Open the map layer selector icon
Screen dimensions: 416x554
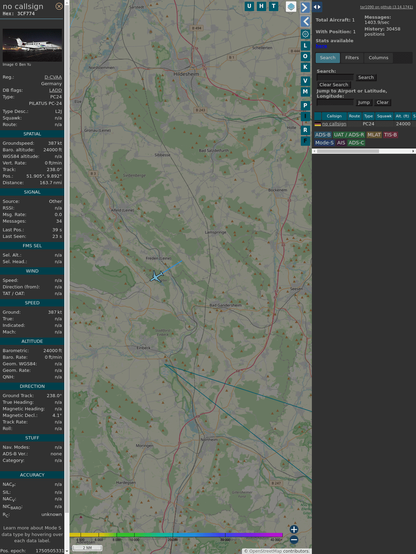click(291, 7)
